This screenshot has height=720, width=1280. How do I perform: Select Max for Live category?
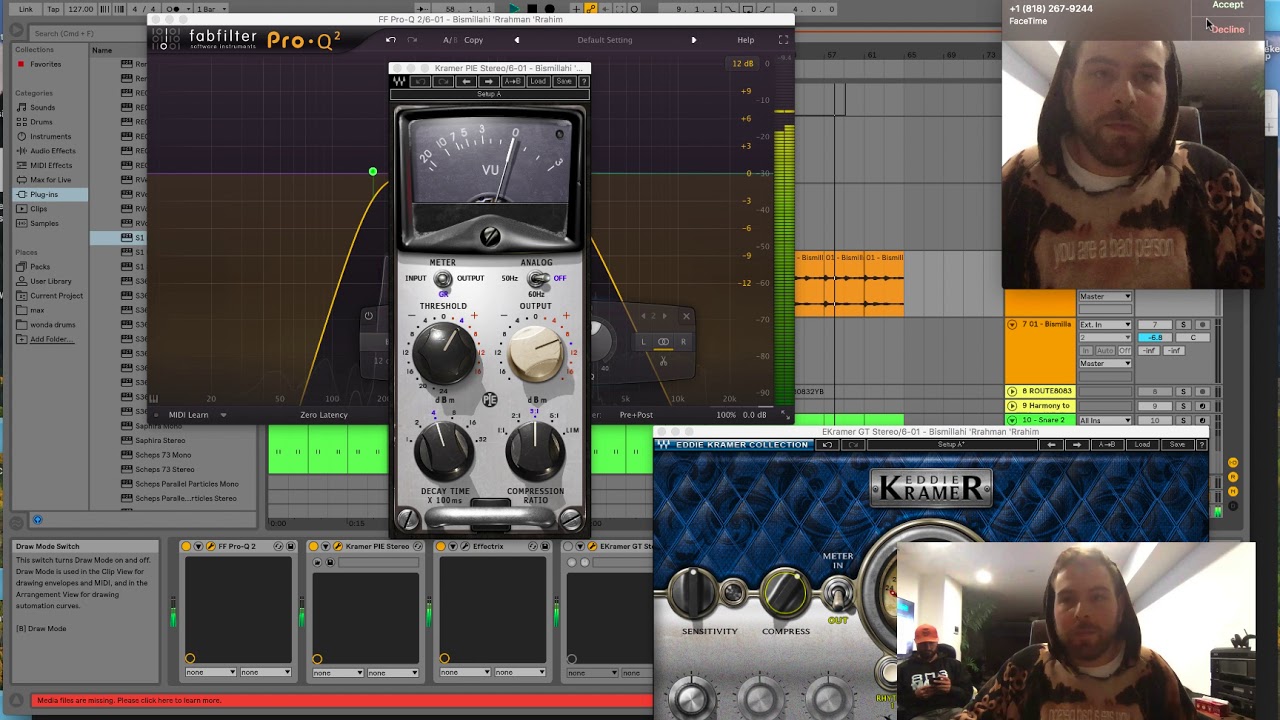pyautogui.click(x=50, y=180)
